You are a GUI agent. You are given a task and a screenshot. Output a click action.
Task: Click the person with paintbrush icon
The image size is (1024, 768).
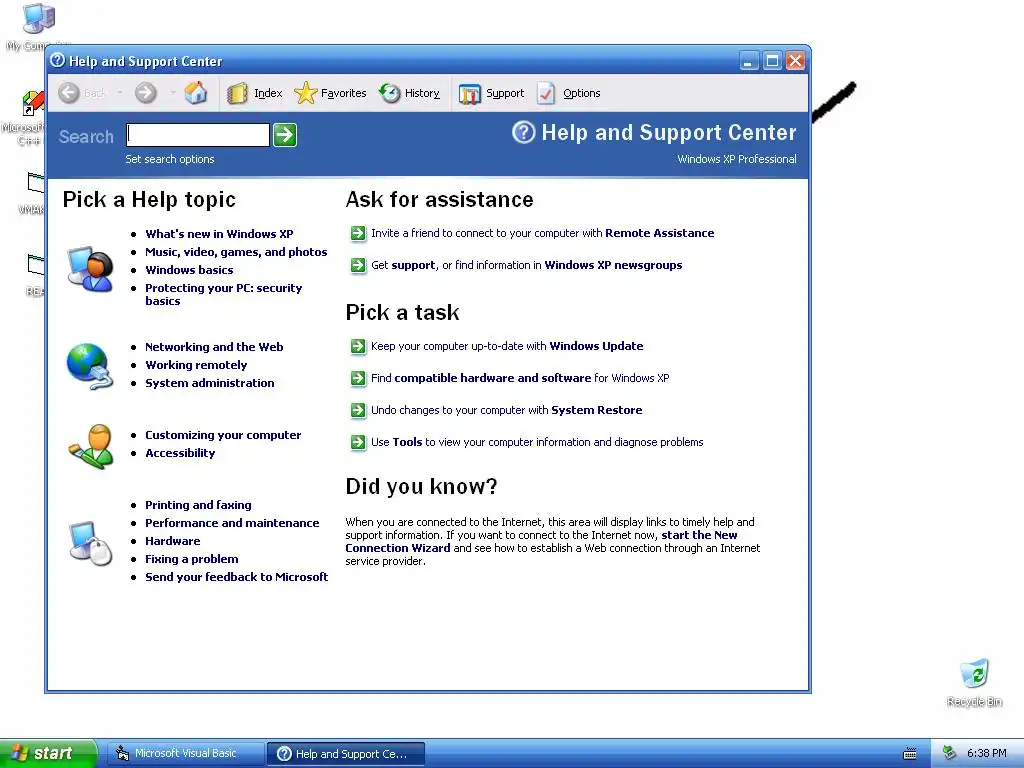click(90, 447)
